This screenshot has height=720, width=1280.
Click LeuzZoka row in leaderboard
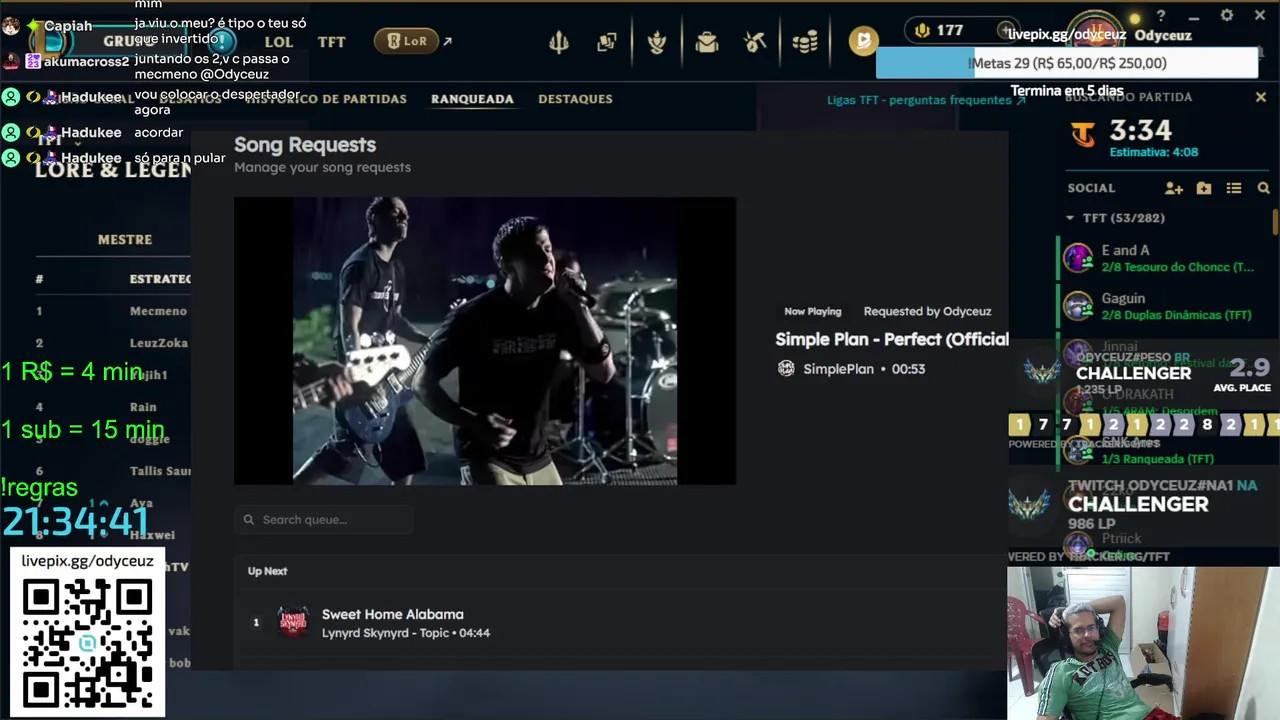pyautogui.click(x=110, y=343)
